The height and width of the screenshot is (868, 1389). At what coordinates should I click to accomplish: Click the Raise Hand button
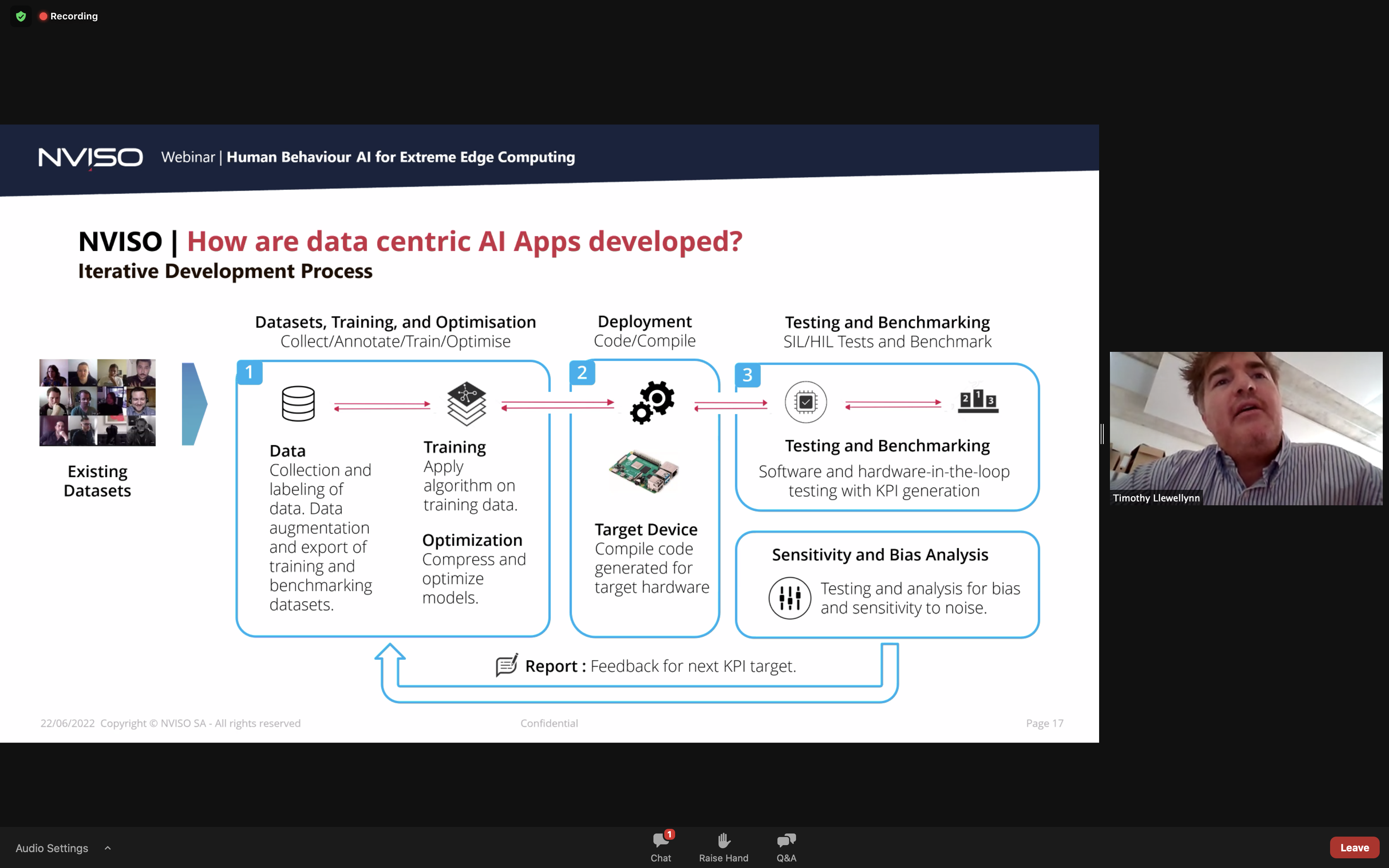[723, 847]
